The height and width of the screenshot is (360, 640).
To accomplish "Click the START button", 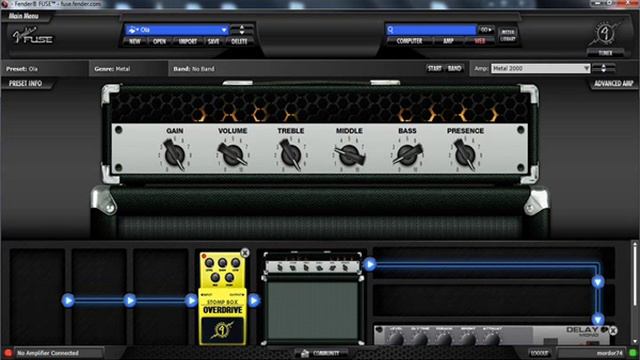I will 435,68.
